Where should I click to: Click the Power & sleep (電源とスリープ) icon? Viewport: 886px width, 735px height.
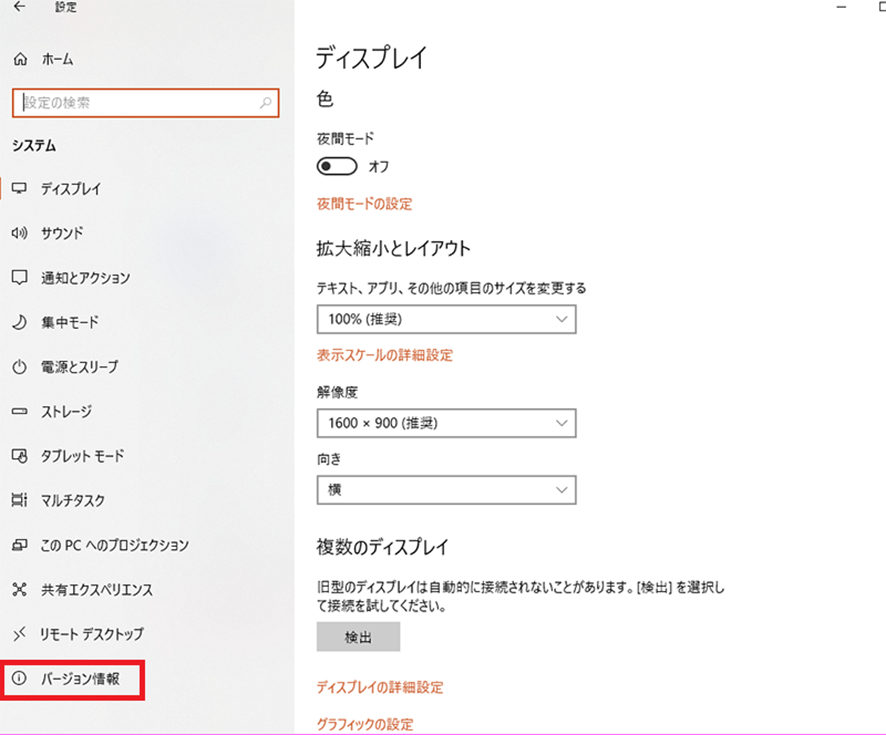click(x=19, y=367)
